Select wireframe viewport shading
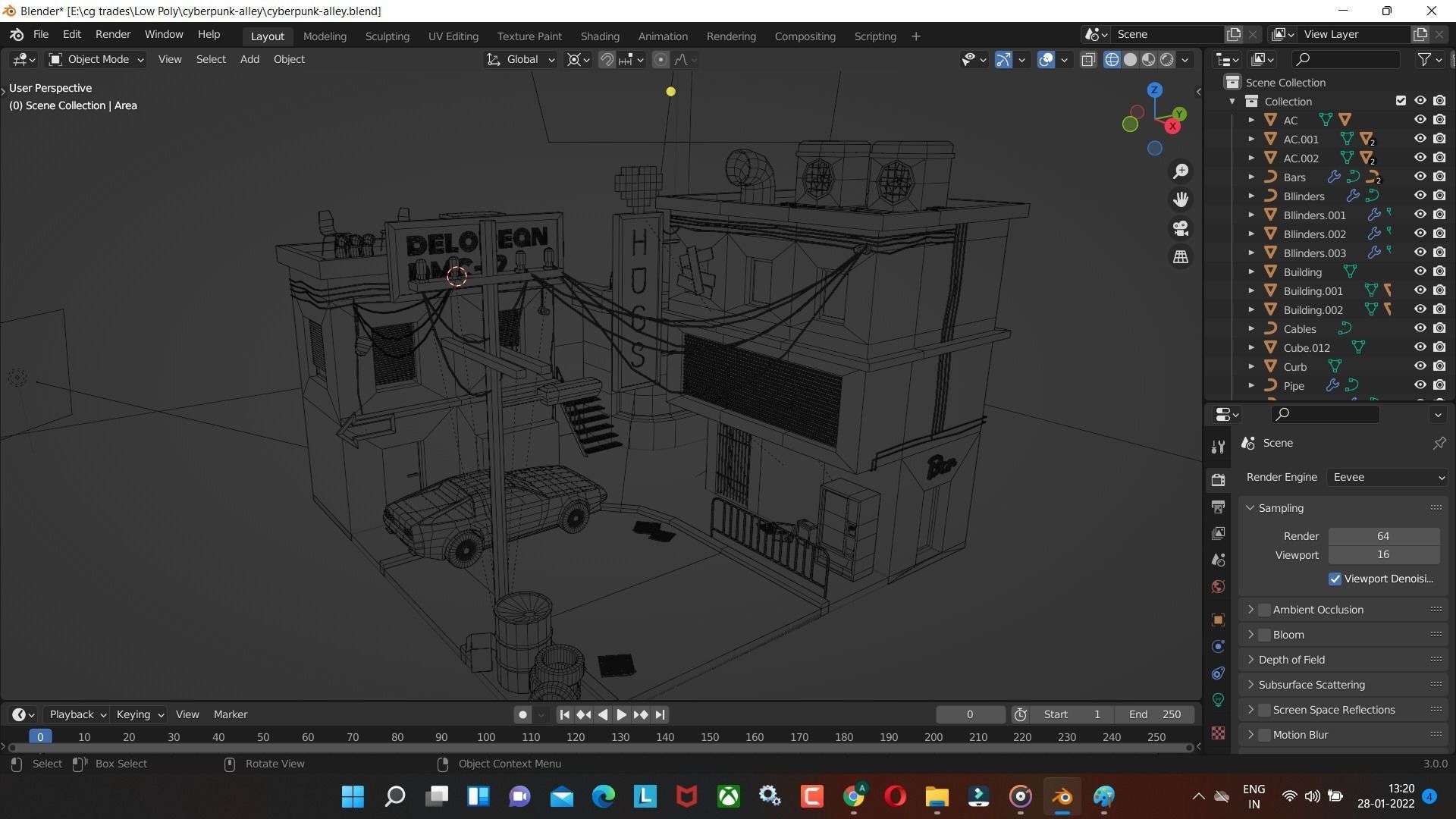The width and height of the screenshot is (1456, 819). [x=1112, y=60]
